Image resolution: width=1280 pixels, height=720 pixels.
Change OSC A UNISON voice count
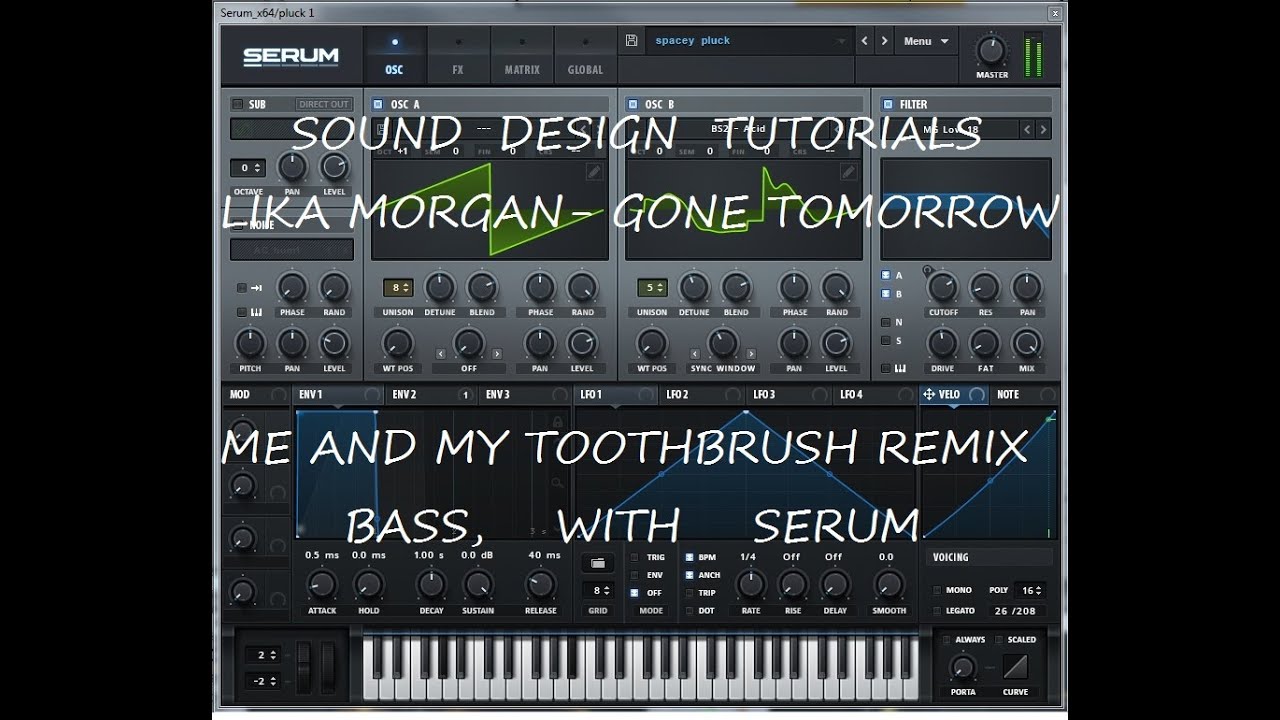(x=398, y=288)
